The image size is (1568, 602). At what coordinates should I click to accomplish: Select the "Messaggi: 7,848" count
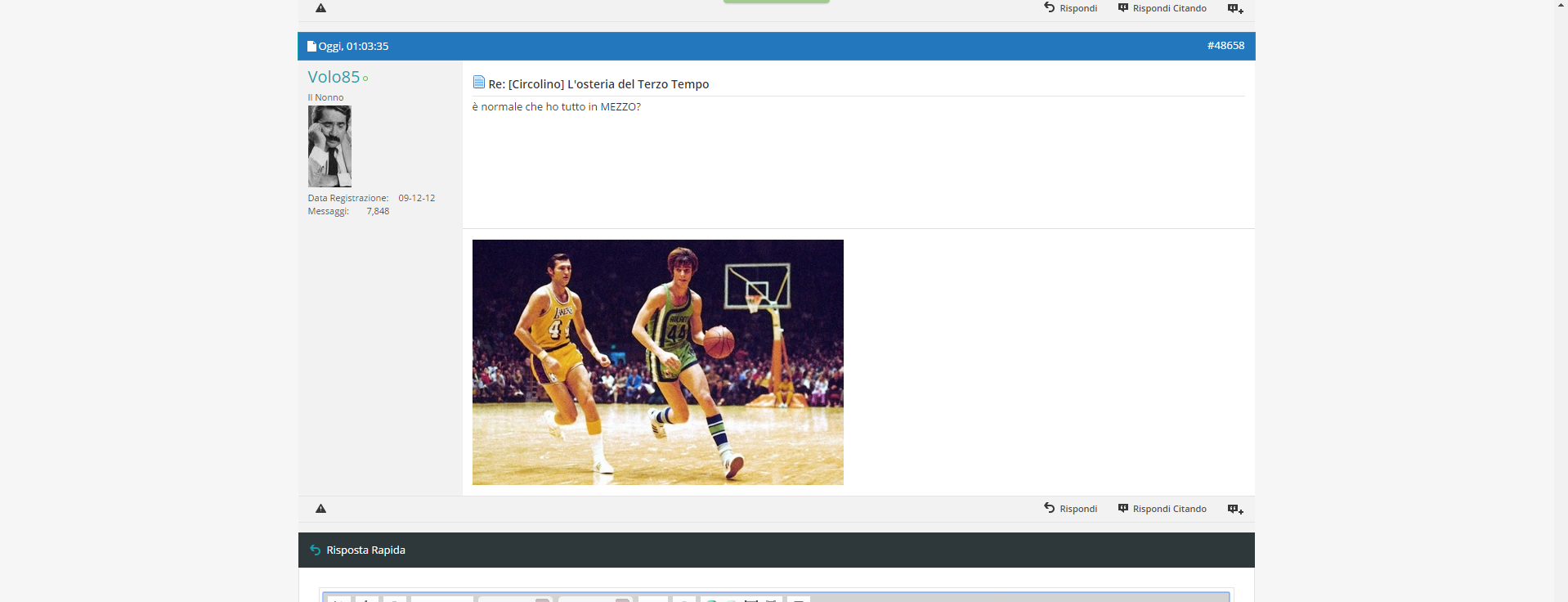pyautogui.click(x=348, y=211)
